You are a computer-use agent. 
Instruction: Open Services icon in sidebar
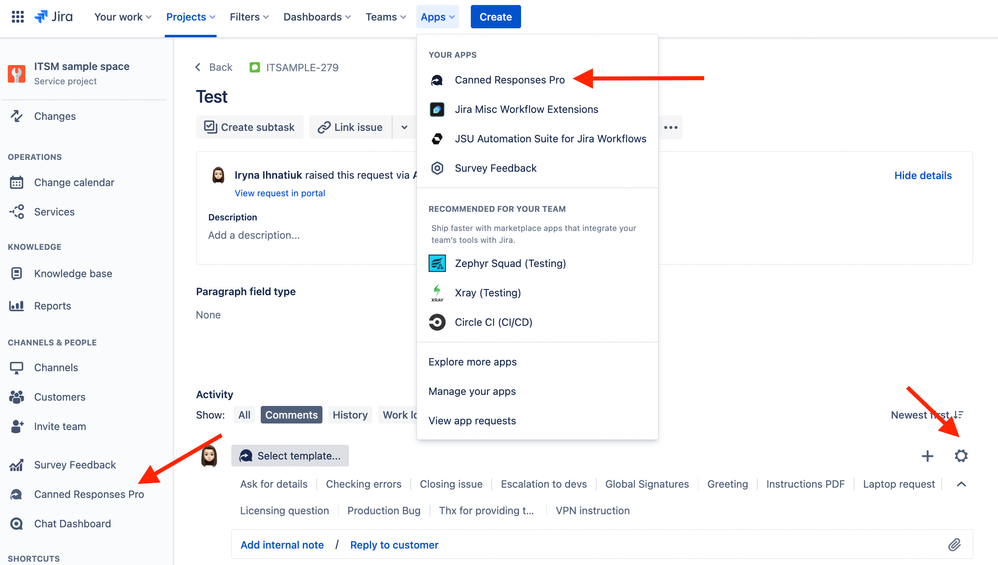[17, 212]
